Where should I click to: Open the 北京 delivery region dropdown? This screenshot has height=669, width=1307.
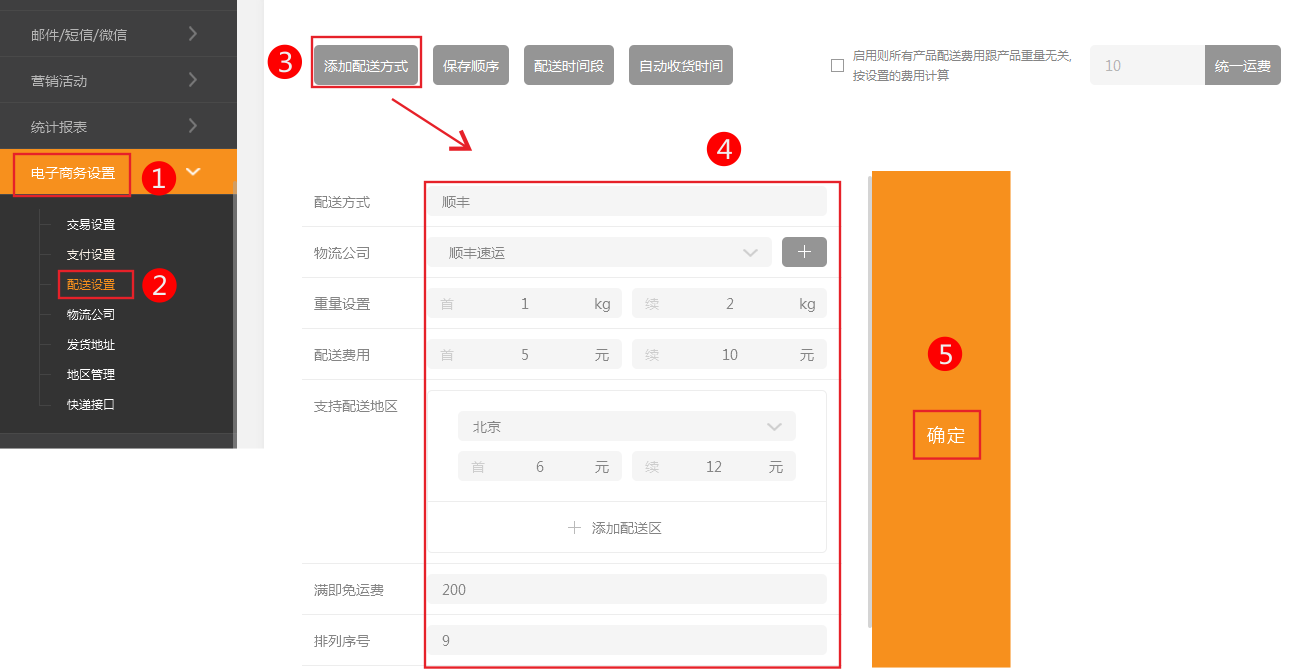626,427
